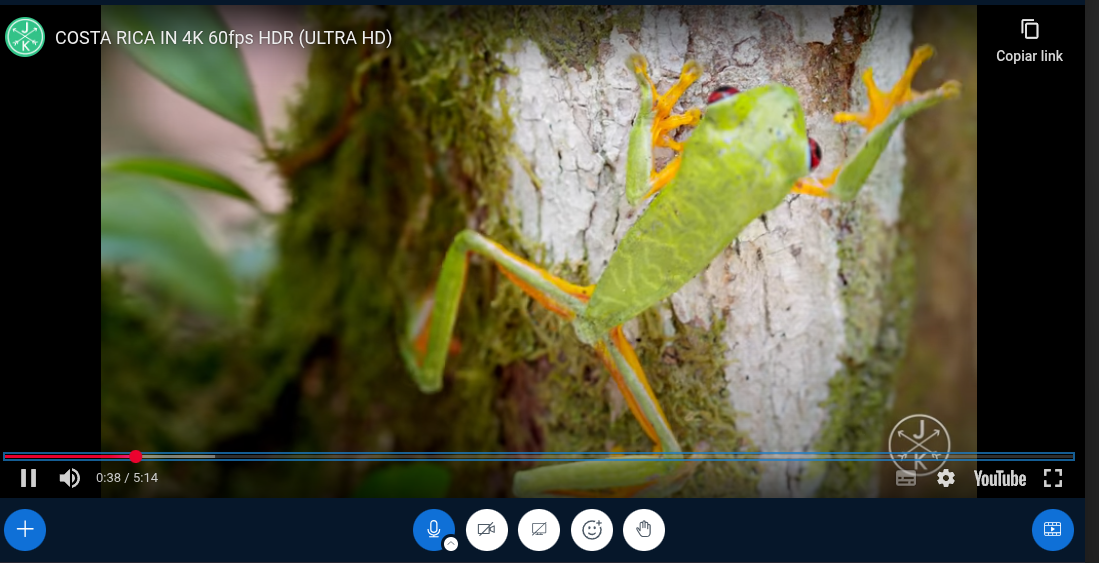The image size is (1099, 563).
Task: Mute the video volume speaker icon
Action: (x=69, y=478)
